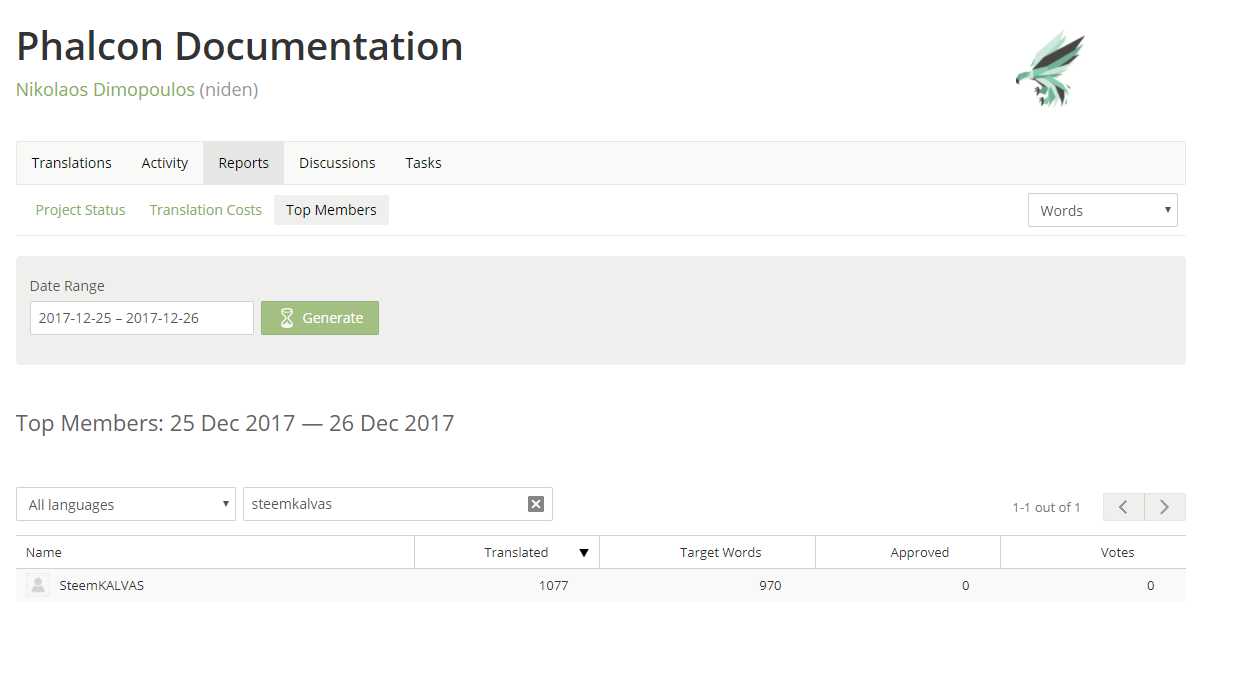Open Nikolaos Dimopoulos profile link
The image size is (1257, 691).
click(105, 90)
